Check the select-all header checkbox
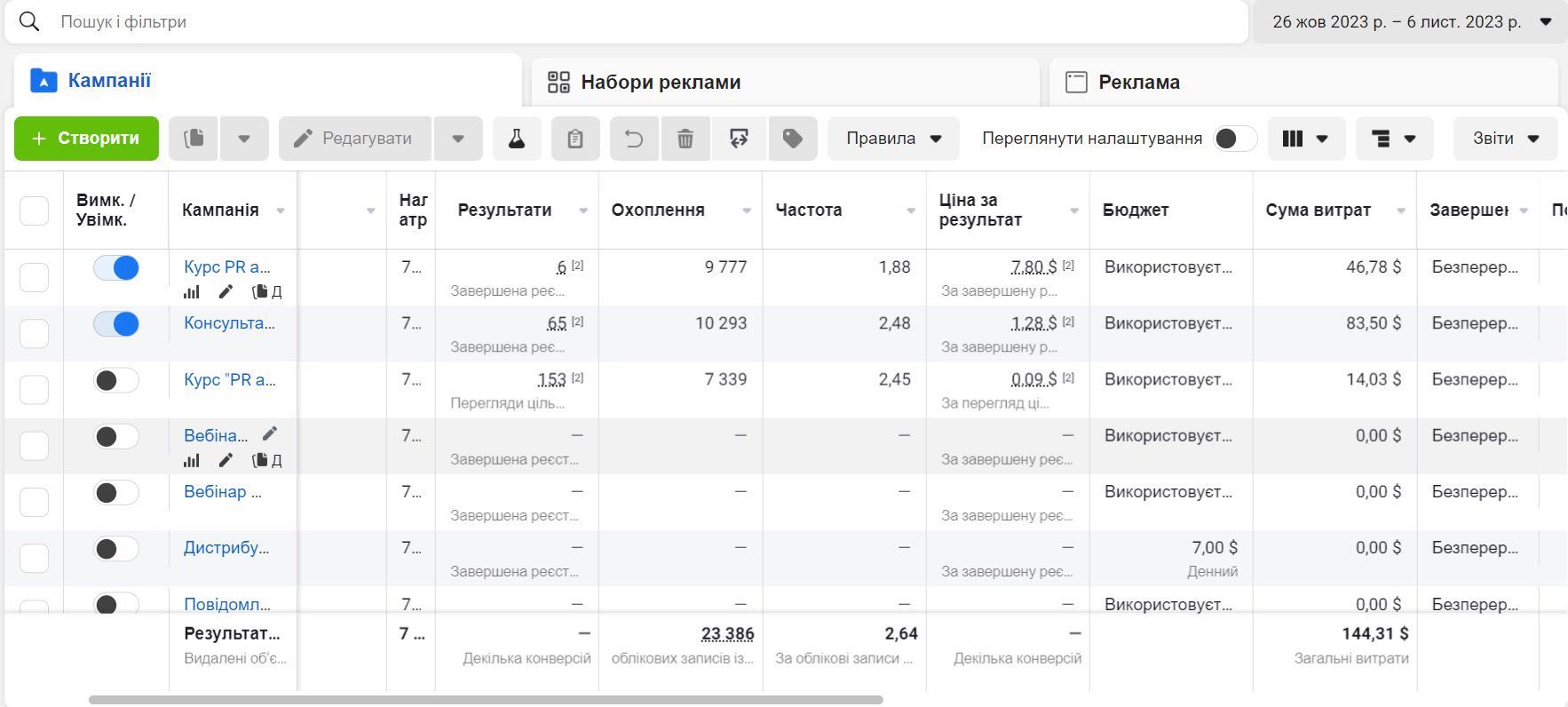 tap(34, 211)
